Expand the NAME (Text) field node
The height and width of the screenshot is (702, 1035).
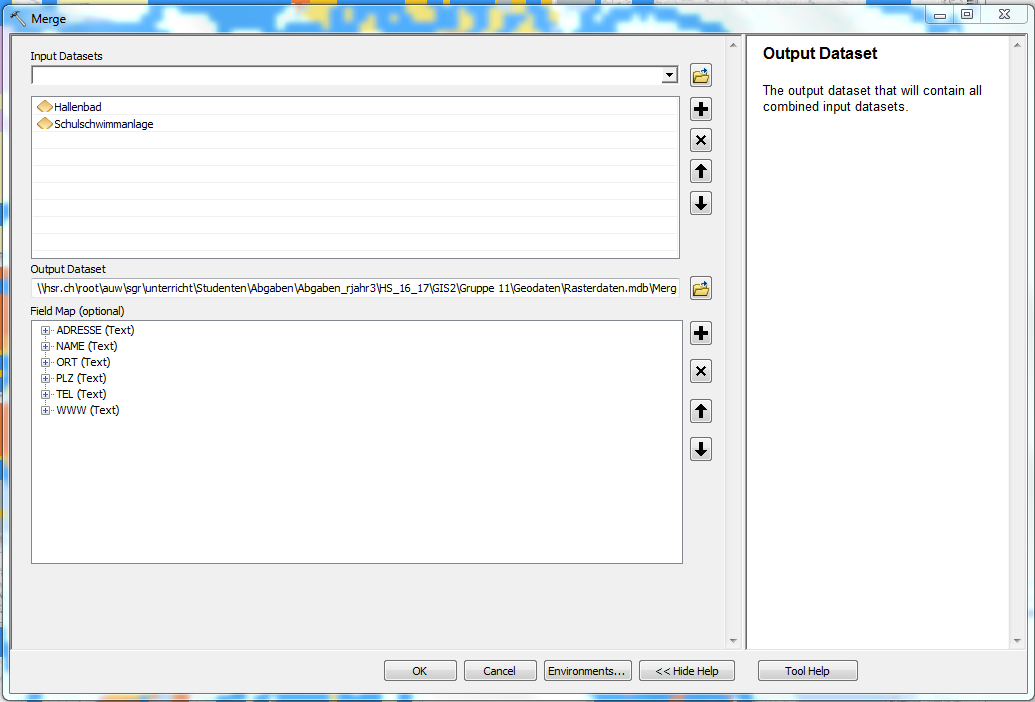tap(46, 346)
